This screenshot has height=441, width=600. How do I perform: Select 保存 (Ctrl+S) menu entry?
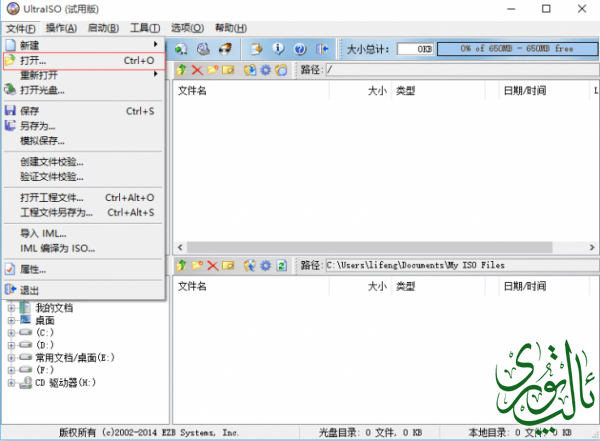[x=84, y=111]
